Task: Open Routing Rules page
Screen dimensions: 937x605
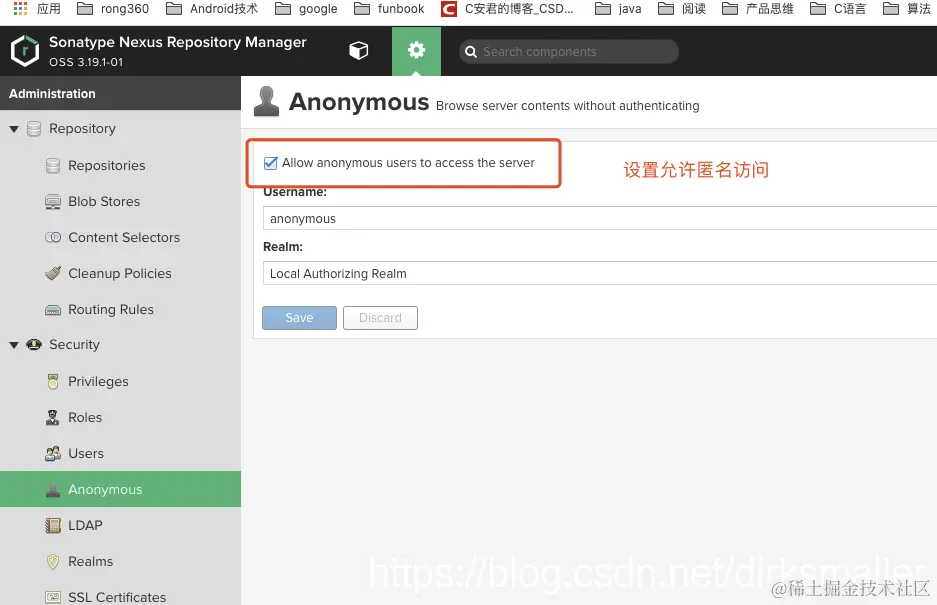Action: pos(111,310)
